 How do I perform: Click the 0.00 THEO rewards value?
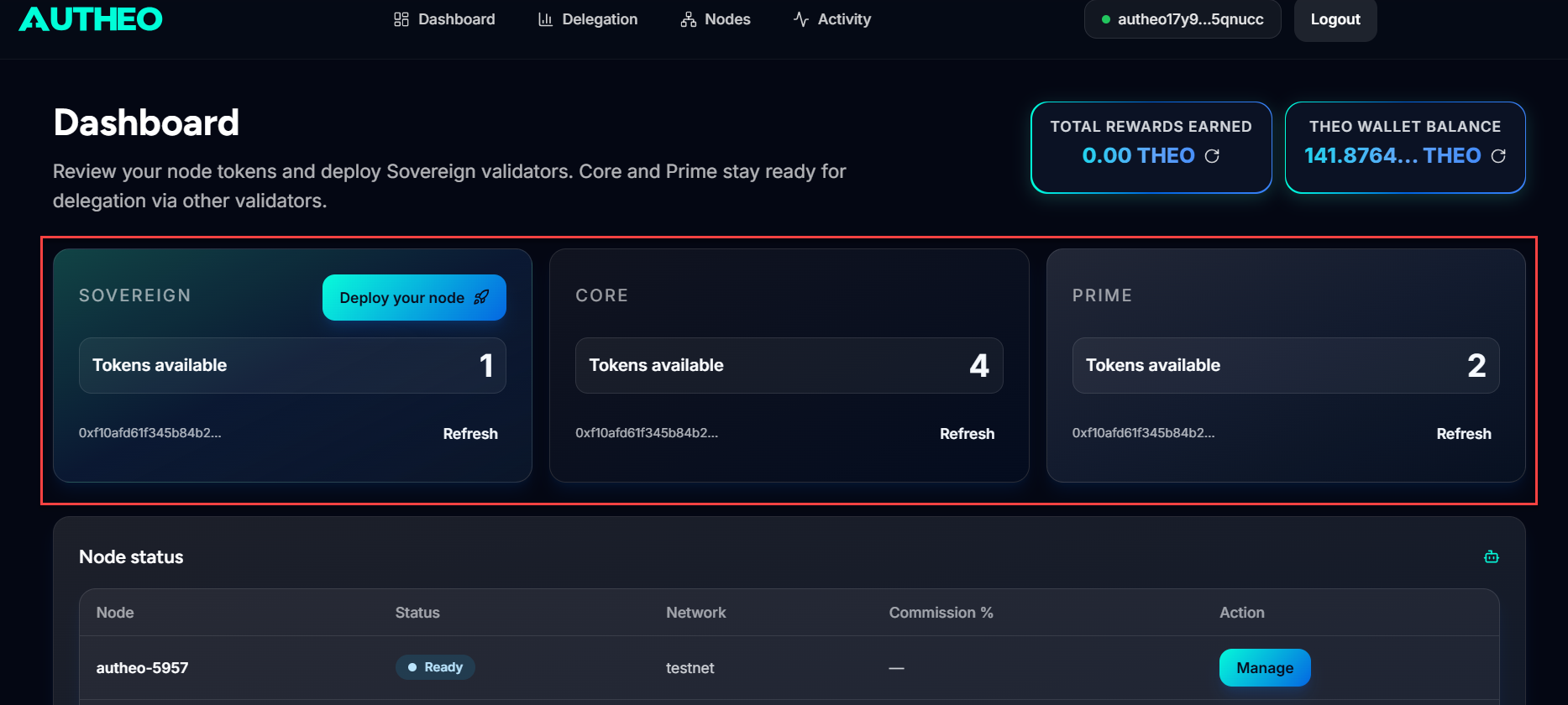(1138, 155)
